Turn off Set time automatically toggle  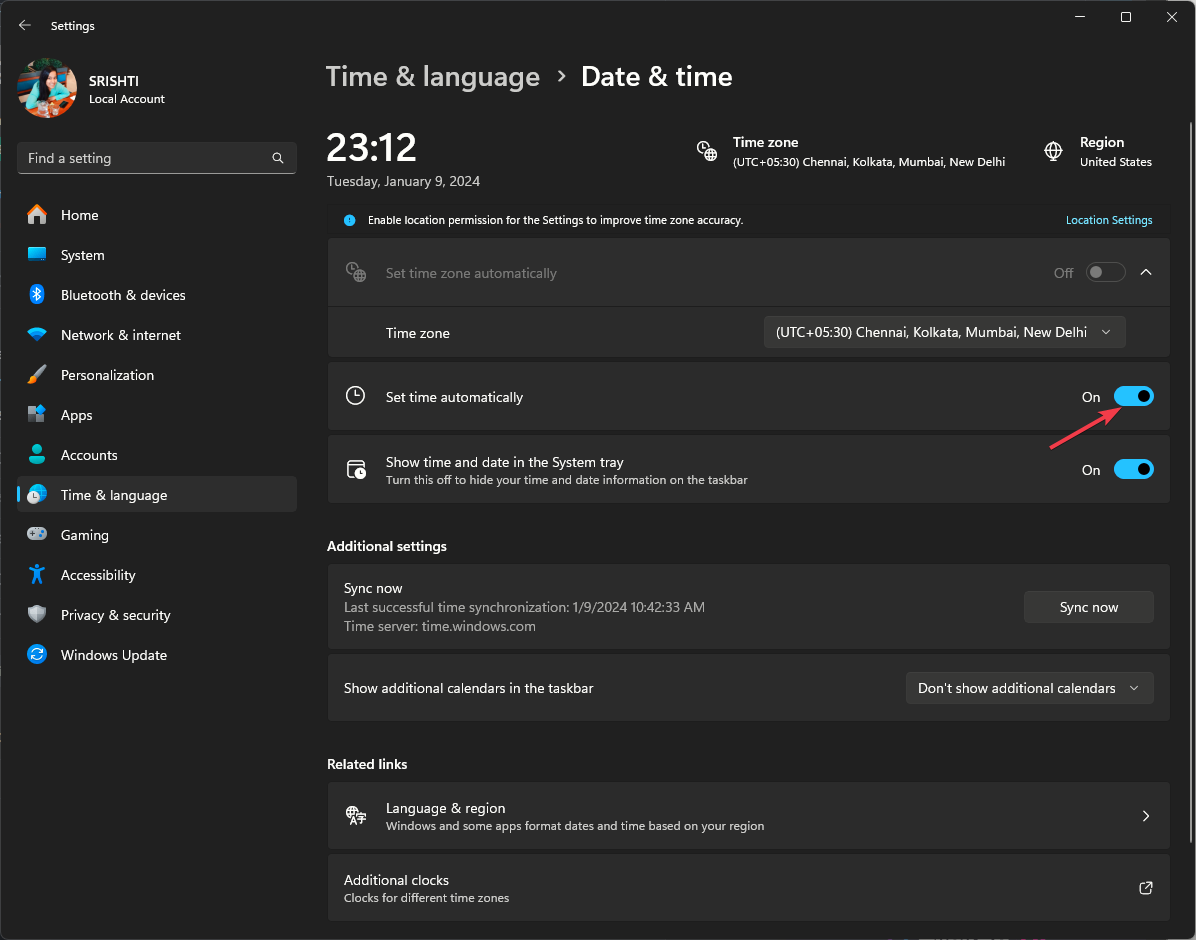click(x=1134, y=397)
